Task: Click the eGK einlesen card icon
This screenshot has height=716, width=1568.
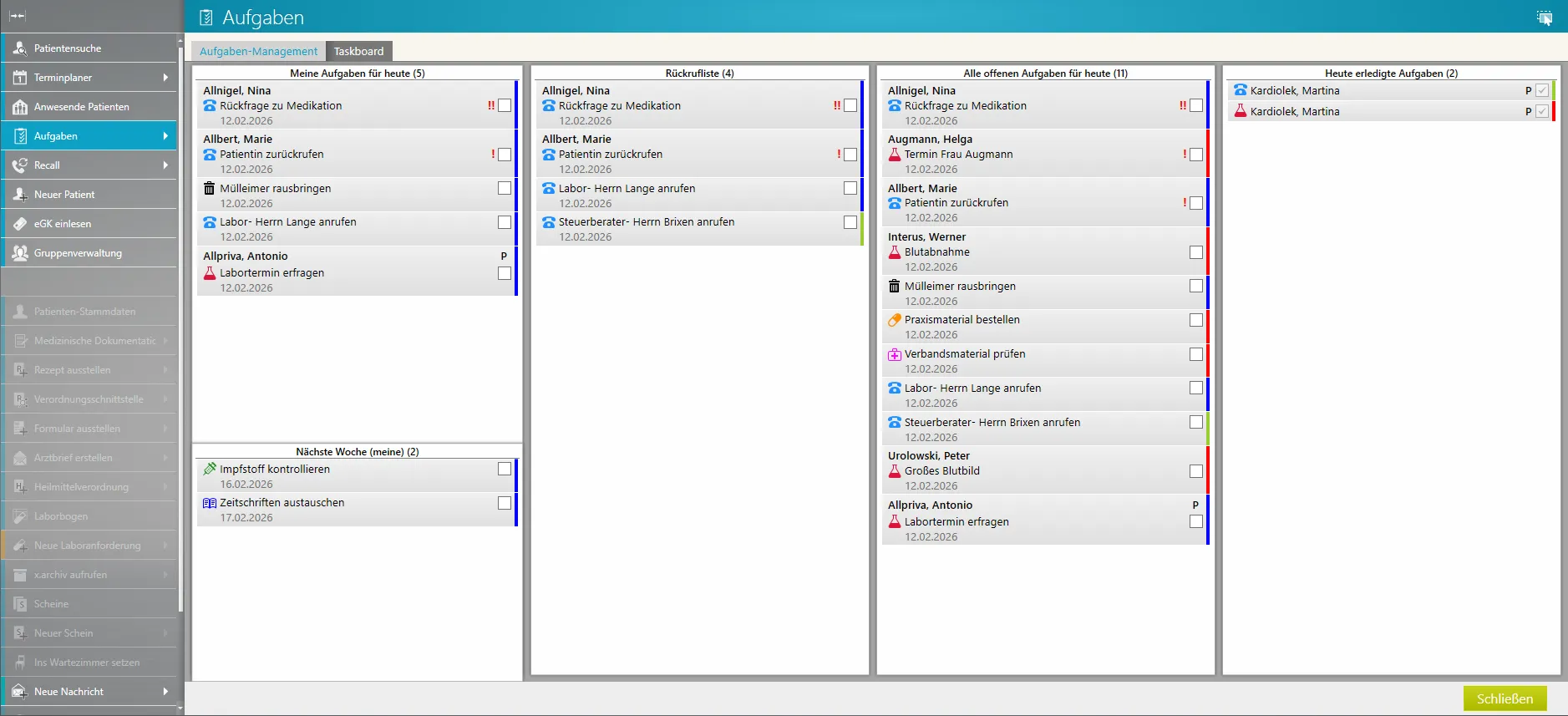Action: point(20,224)
